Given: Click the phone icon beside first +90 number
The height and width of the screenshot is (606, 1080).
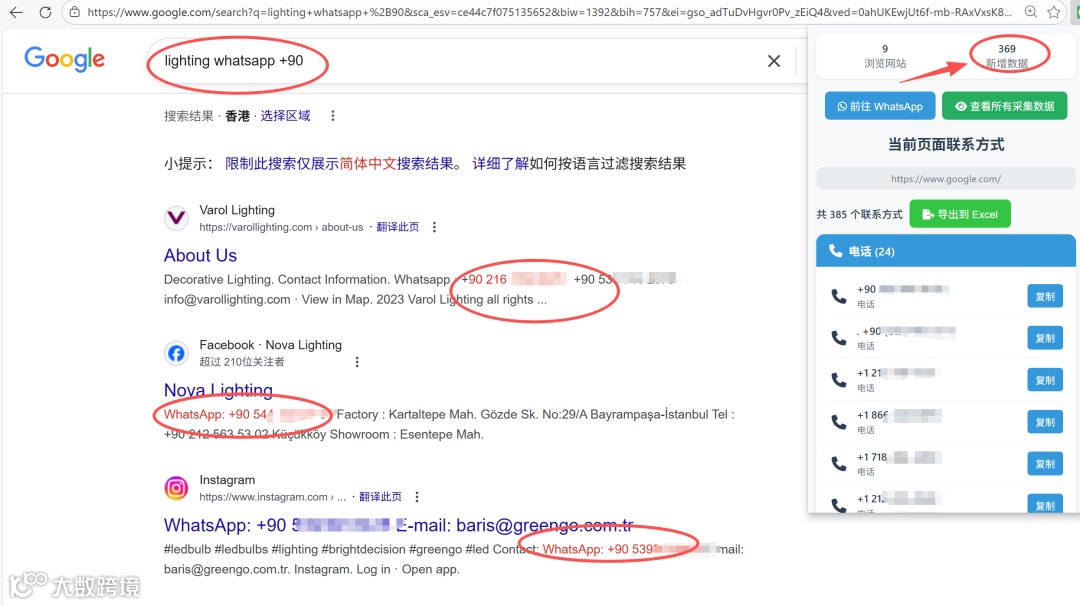Looking at the screenshot, I should (x=838, y=296).
